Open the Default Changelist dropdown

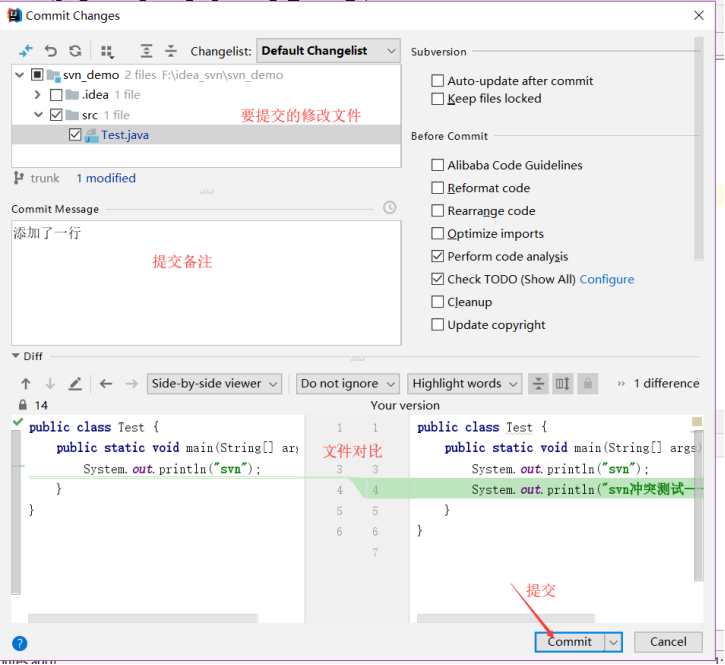pyautogui.click(x=328, y=50)
